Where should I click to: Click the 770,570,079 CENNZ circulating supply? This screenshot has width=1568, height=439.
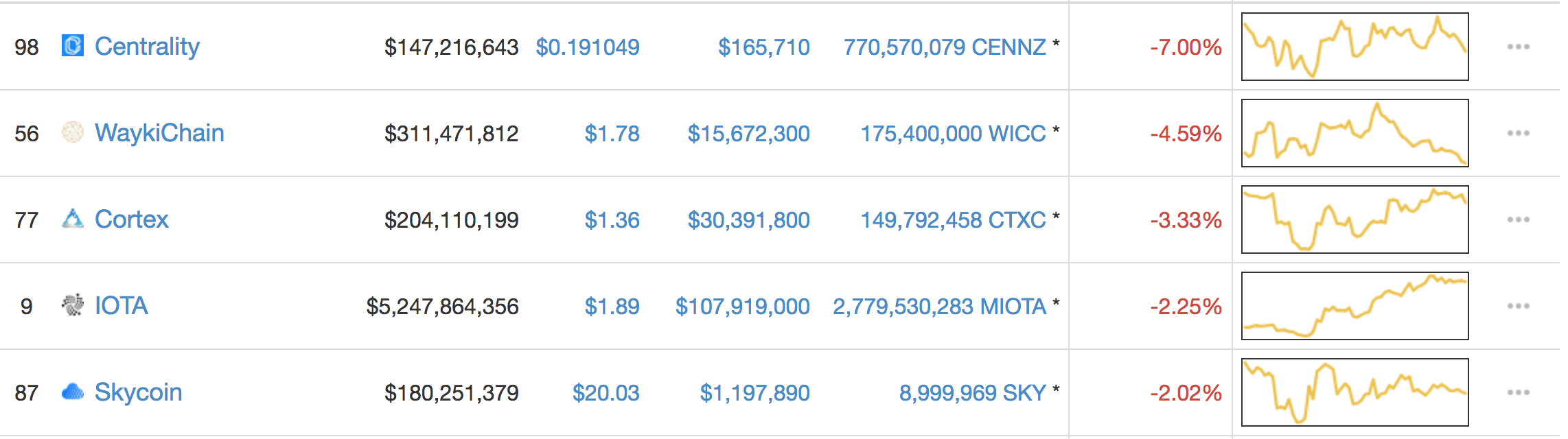click(x=945, y=47)
